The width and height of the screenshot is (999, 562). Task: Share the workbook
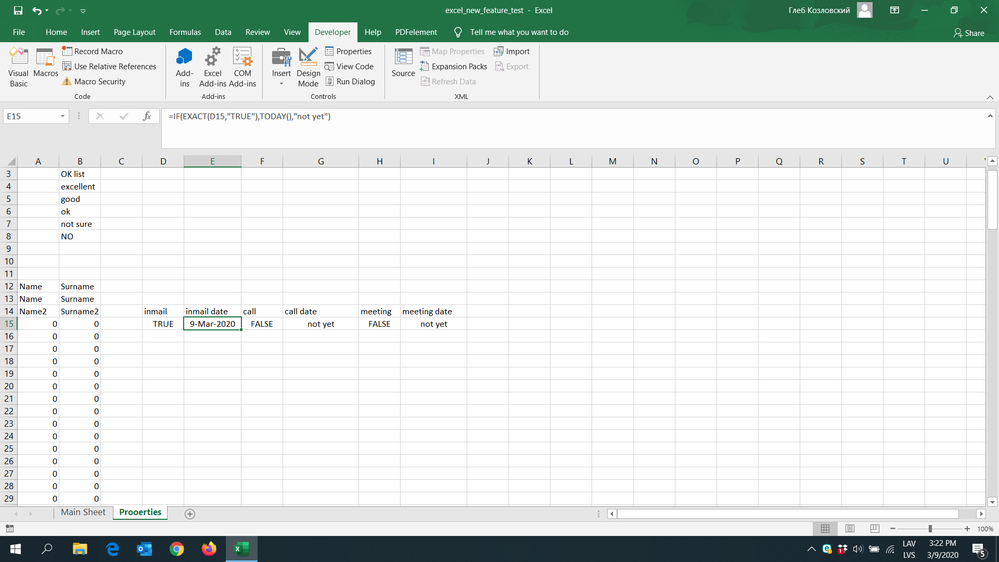click(x=968, y=32)
